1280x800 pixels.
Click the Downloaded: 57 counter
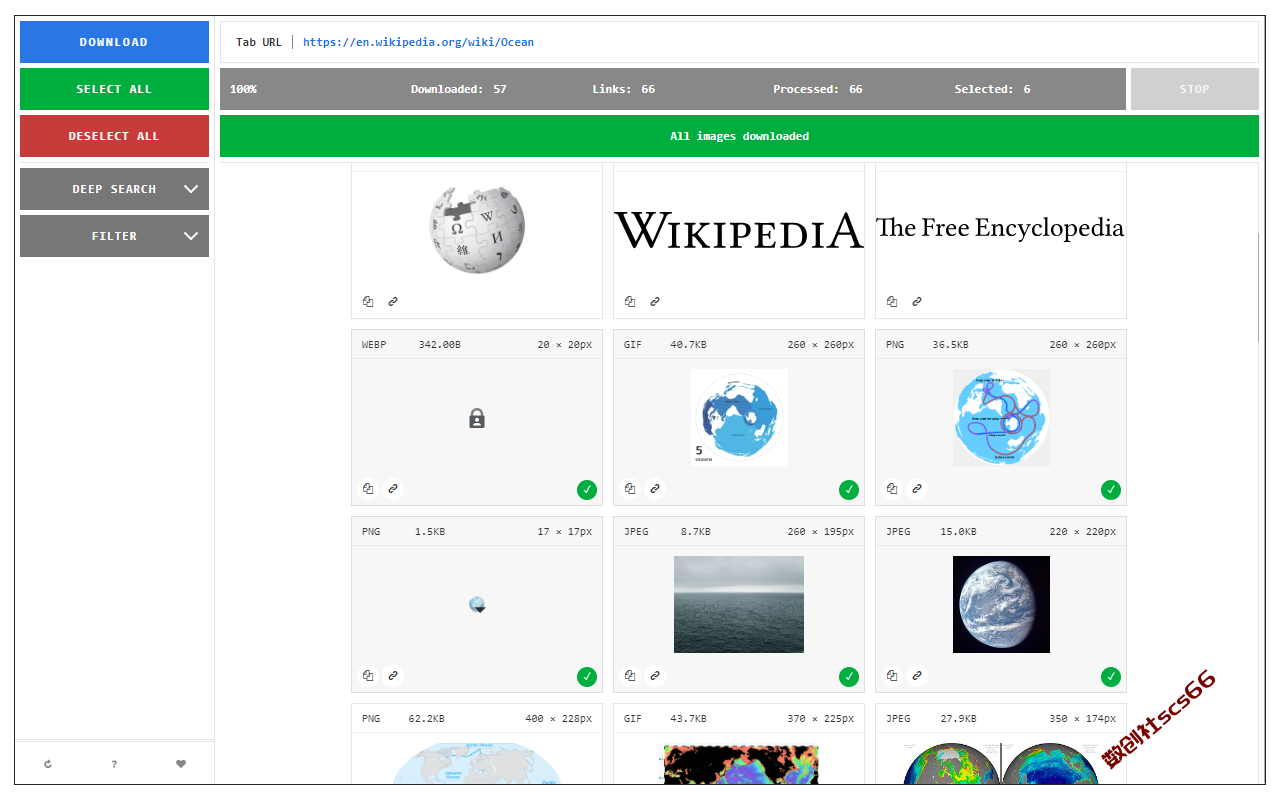(x=458, y=89)
